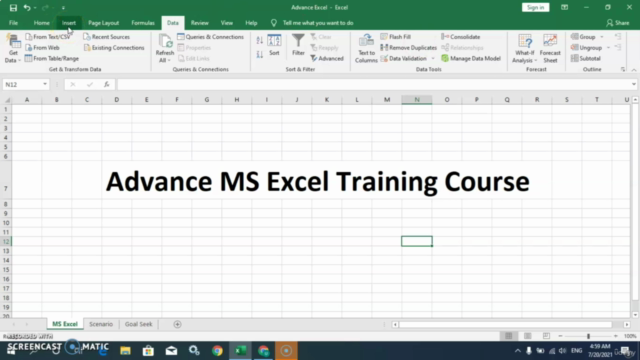Zoom in with plus button
Image resolution: width=640 pixels, height=360 pixels.
click(x=616, y=336)
